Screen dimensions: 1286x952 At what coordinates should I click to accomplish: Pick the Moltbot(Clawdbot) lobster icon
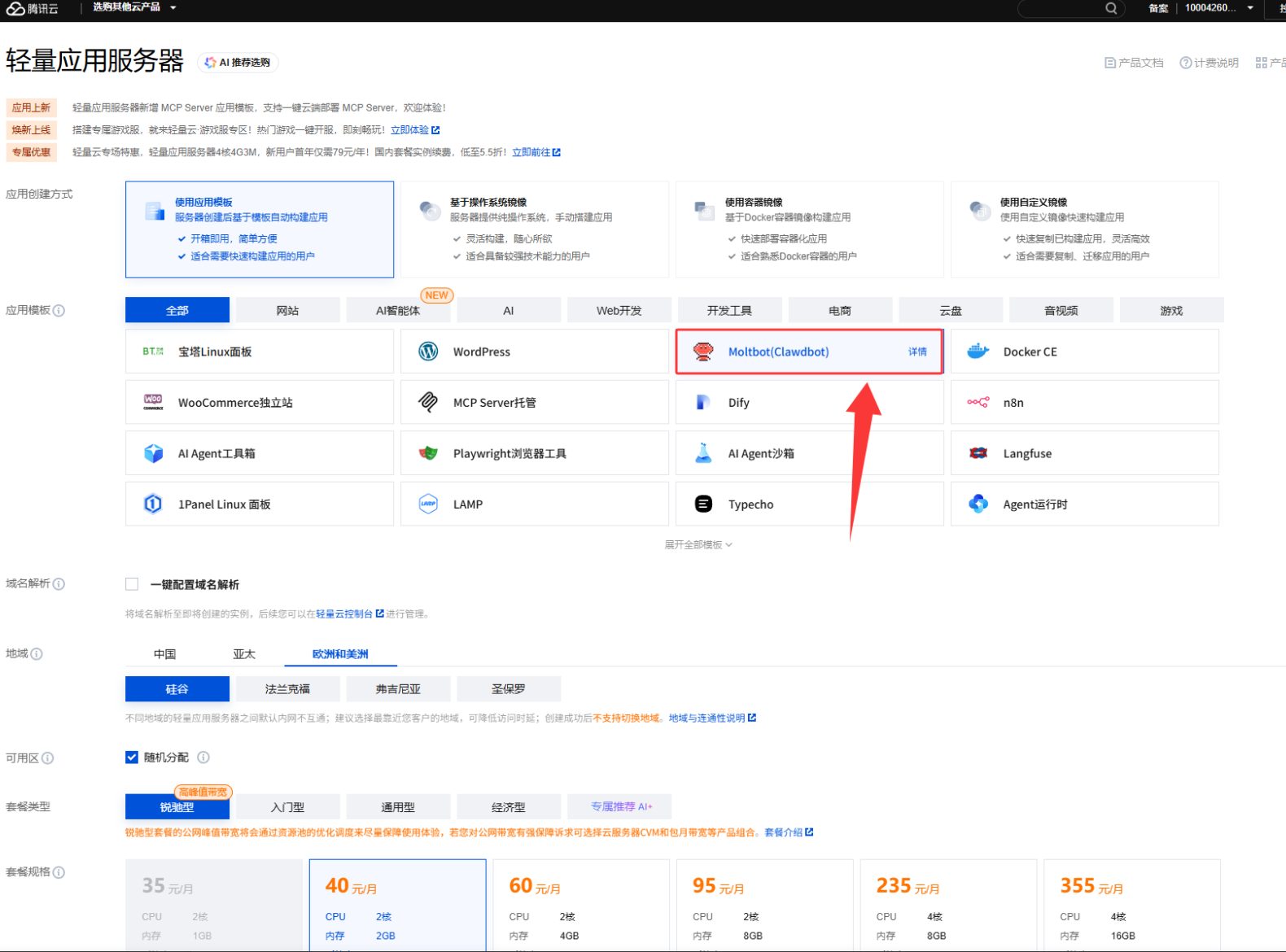point(703,352)
